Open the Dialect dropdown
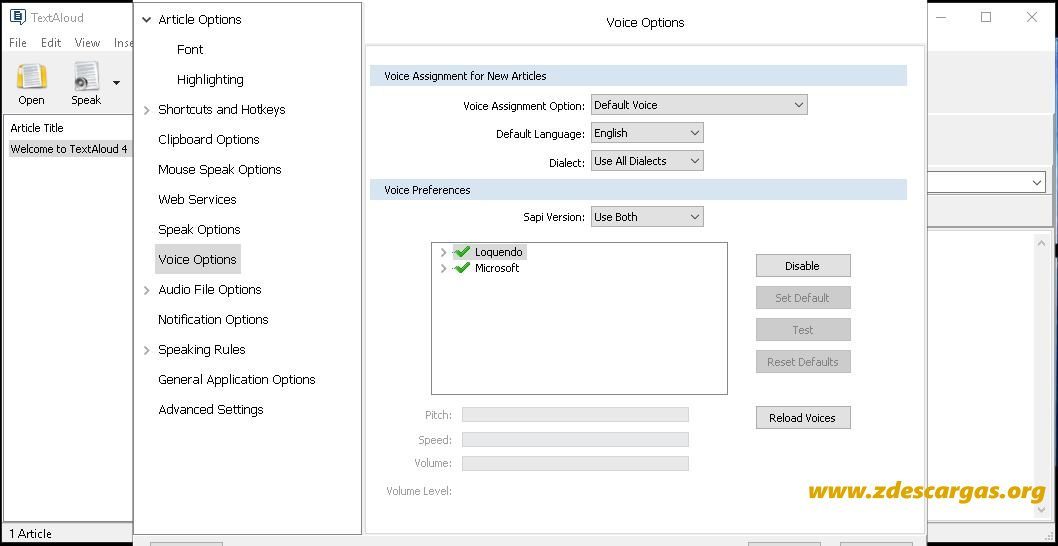 pyautogui.click(x=647, y=161)
